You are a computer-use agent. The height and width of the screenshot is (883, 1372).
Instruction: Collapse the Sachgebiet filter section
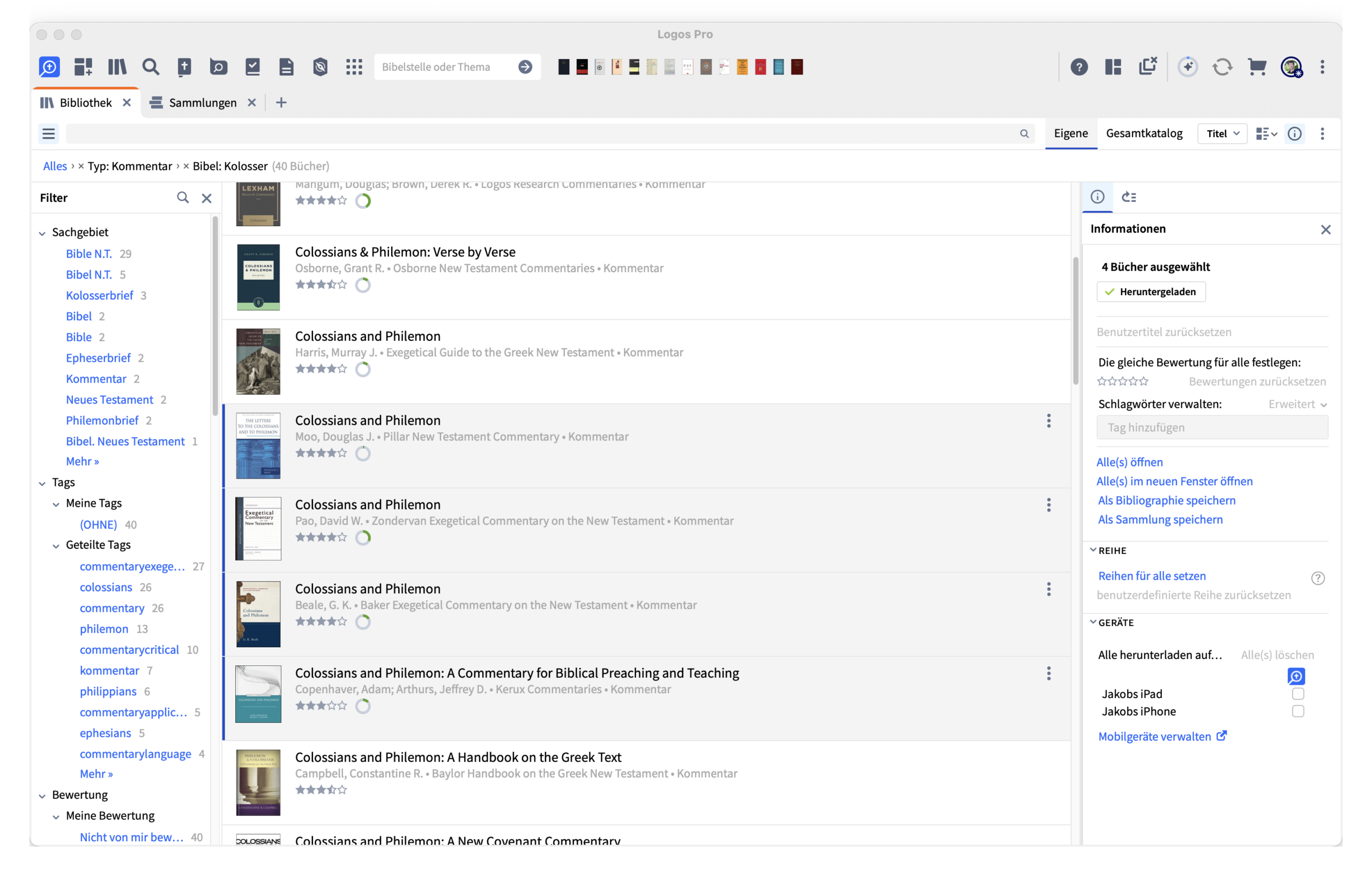coord(42,233)
